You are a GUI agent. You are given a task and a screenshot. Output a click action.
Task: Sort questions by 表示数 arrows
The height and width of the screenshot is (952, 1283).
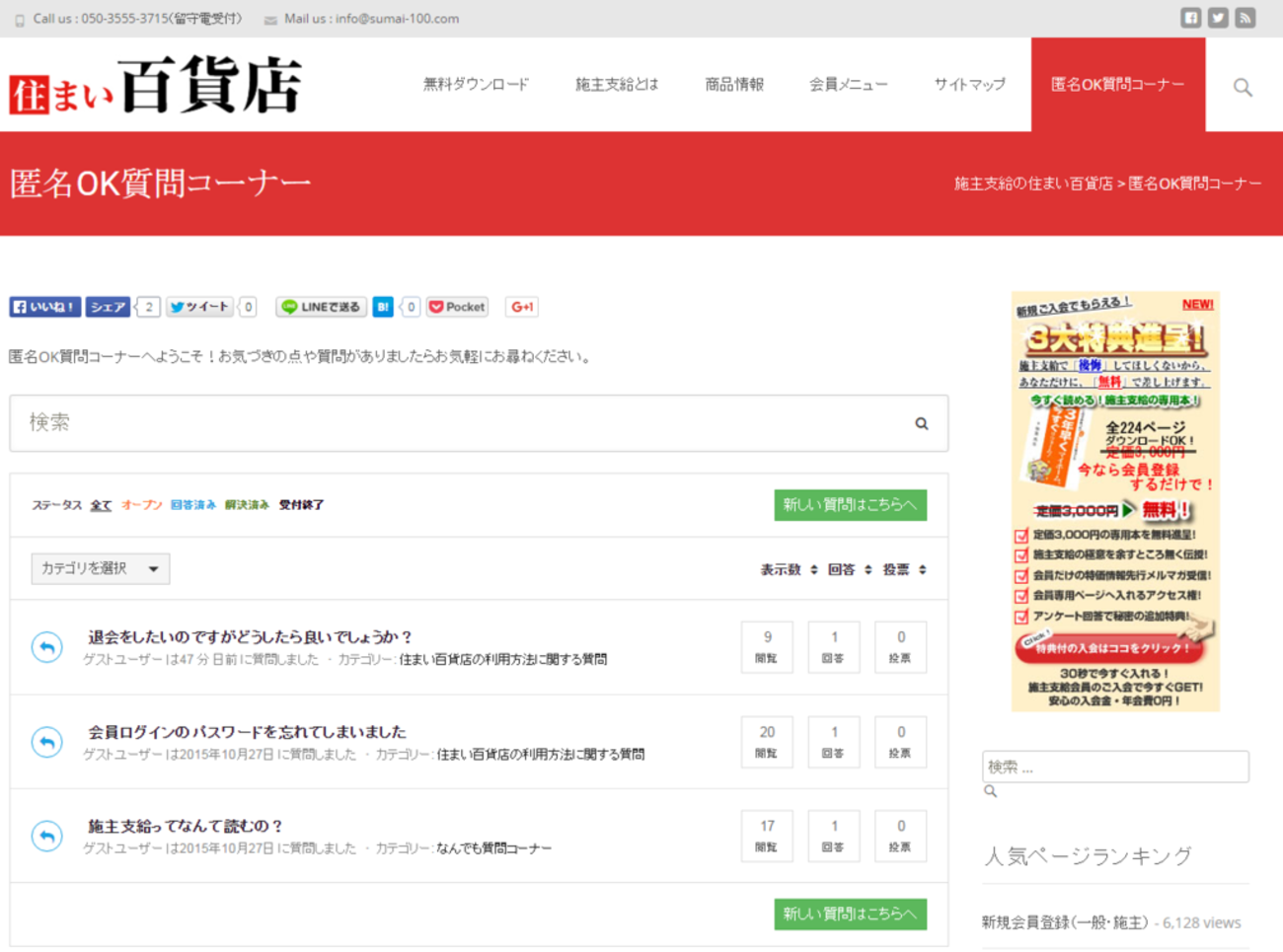[x=814, y=569]
